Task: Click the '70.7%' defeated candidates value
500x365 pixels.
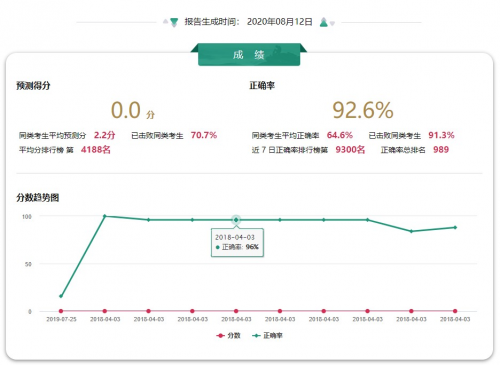Action: (204, 135)
